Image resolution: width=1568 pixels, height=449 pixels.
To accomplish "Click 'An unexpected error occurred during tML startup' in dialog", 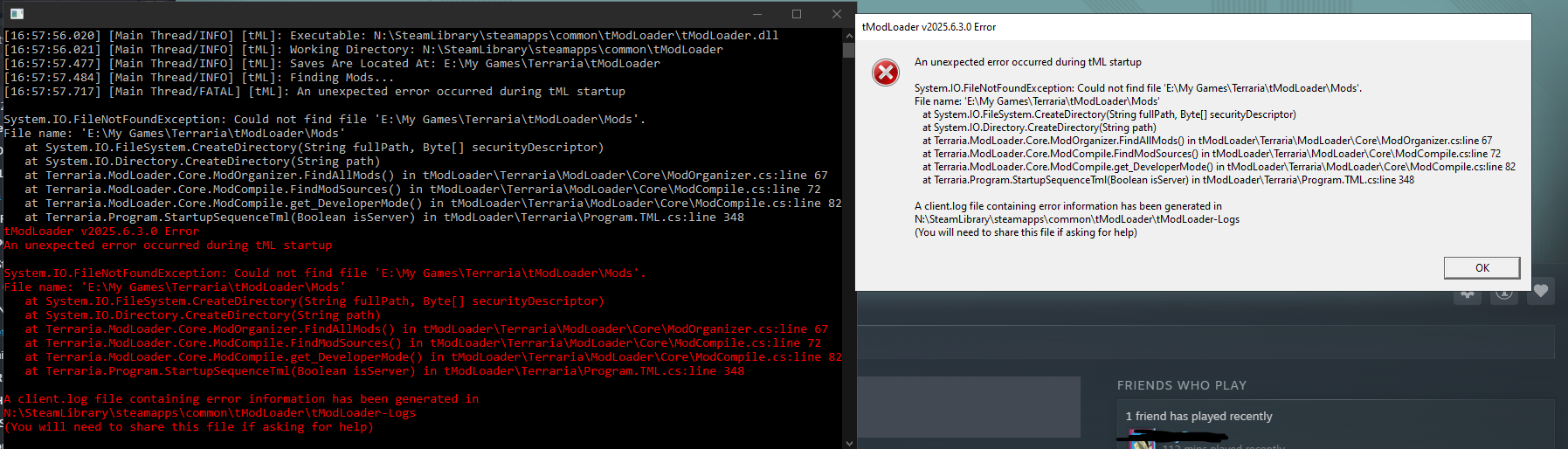I will (x=1028, y=62).
